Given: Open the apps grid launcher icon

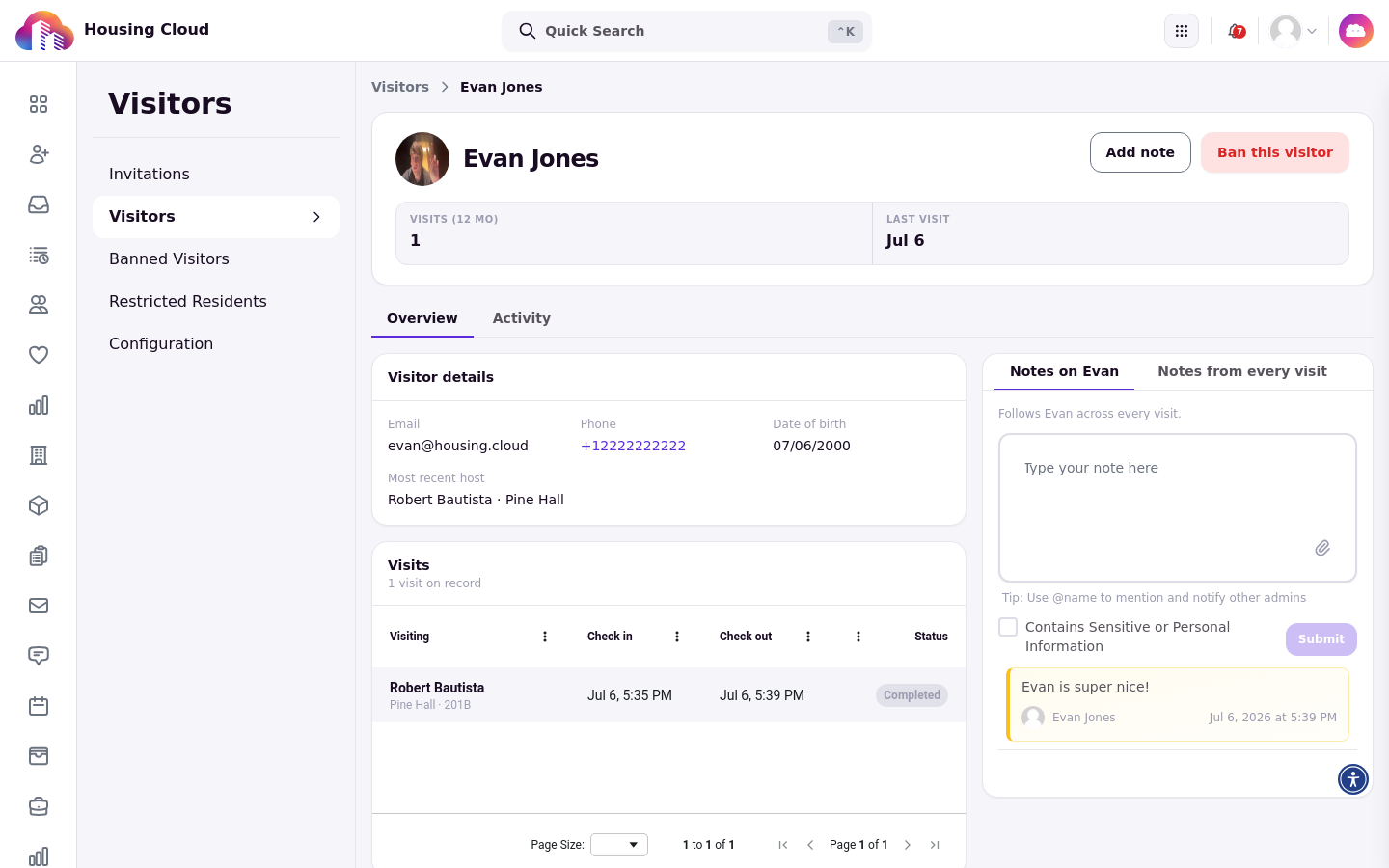Looking at the screenshot, I should coord(1182,31).
